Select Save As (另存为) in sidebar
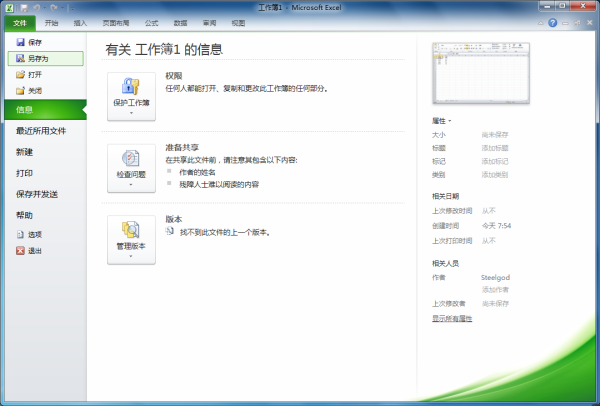This screenshot has width=600, height=406. [46, 59]
